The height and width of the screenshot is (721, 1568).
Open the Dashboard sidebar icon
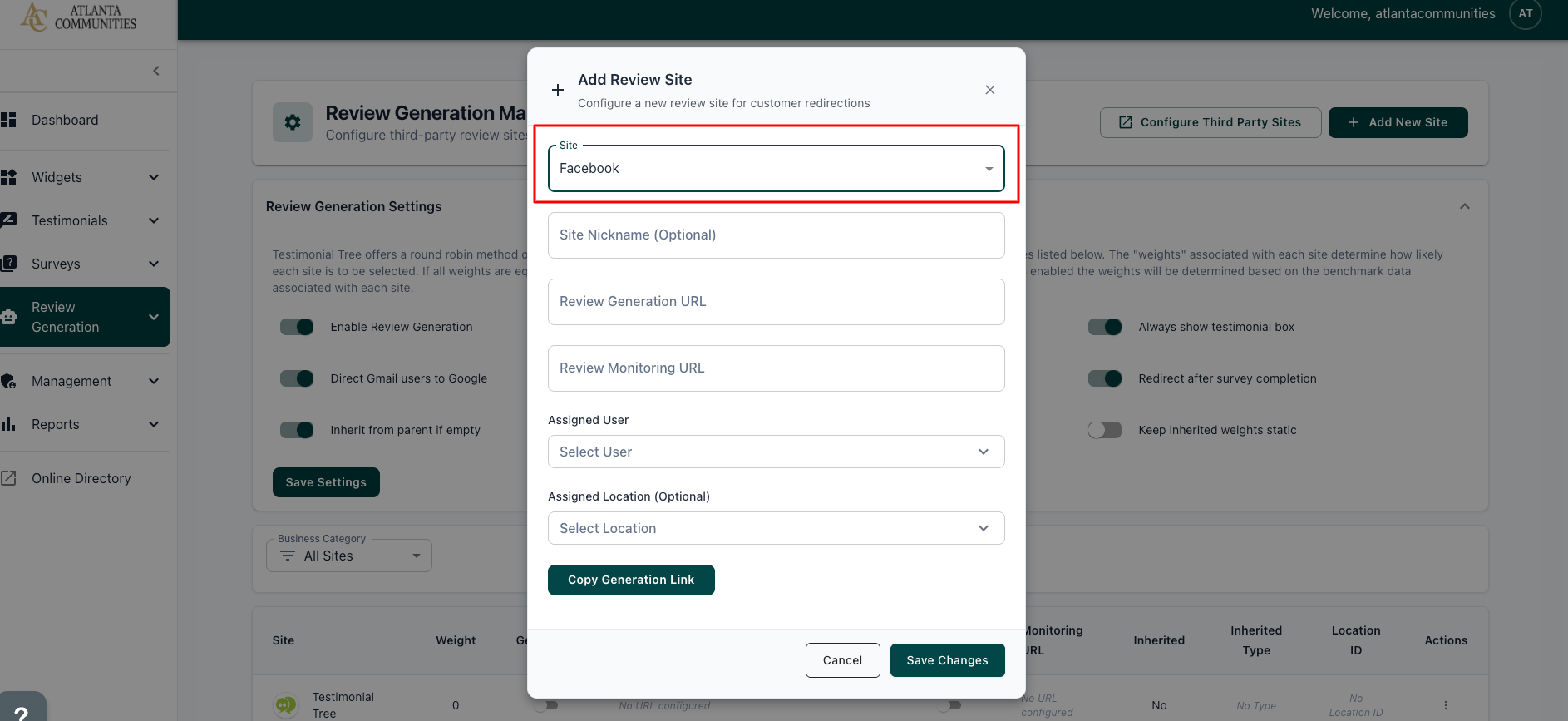click(x=8, y=120)
